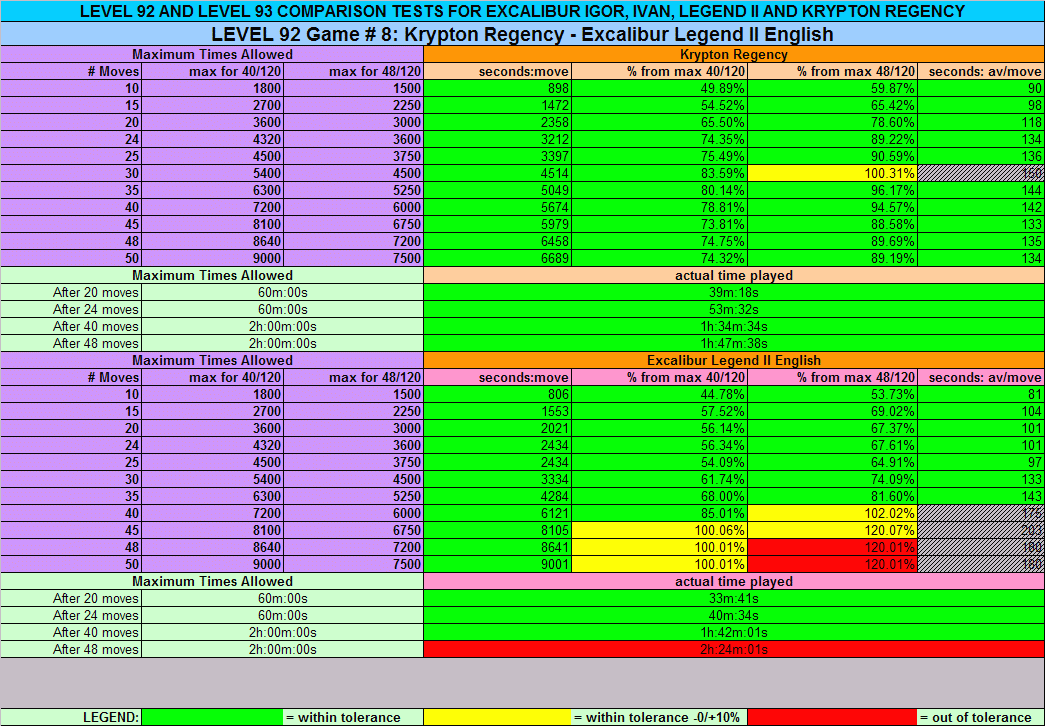The image size is (1045, 726).
Task: Select the percentage cell 59.87%
Action: point(832,89)
